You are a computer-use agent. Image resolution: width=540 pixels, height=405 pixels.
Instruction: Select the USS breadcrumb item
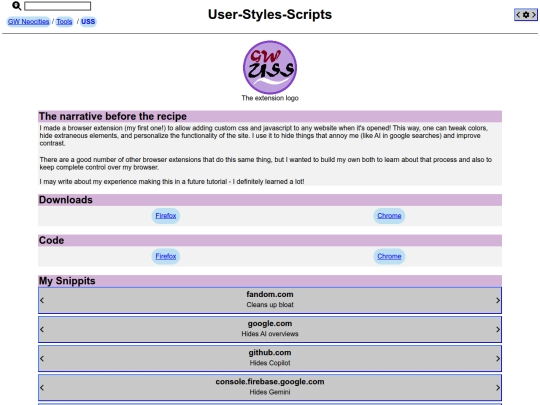[88, 22]
